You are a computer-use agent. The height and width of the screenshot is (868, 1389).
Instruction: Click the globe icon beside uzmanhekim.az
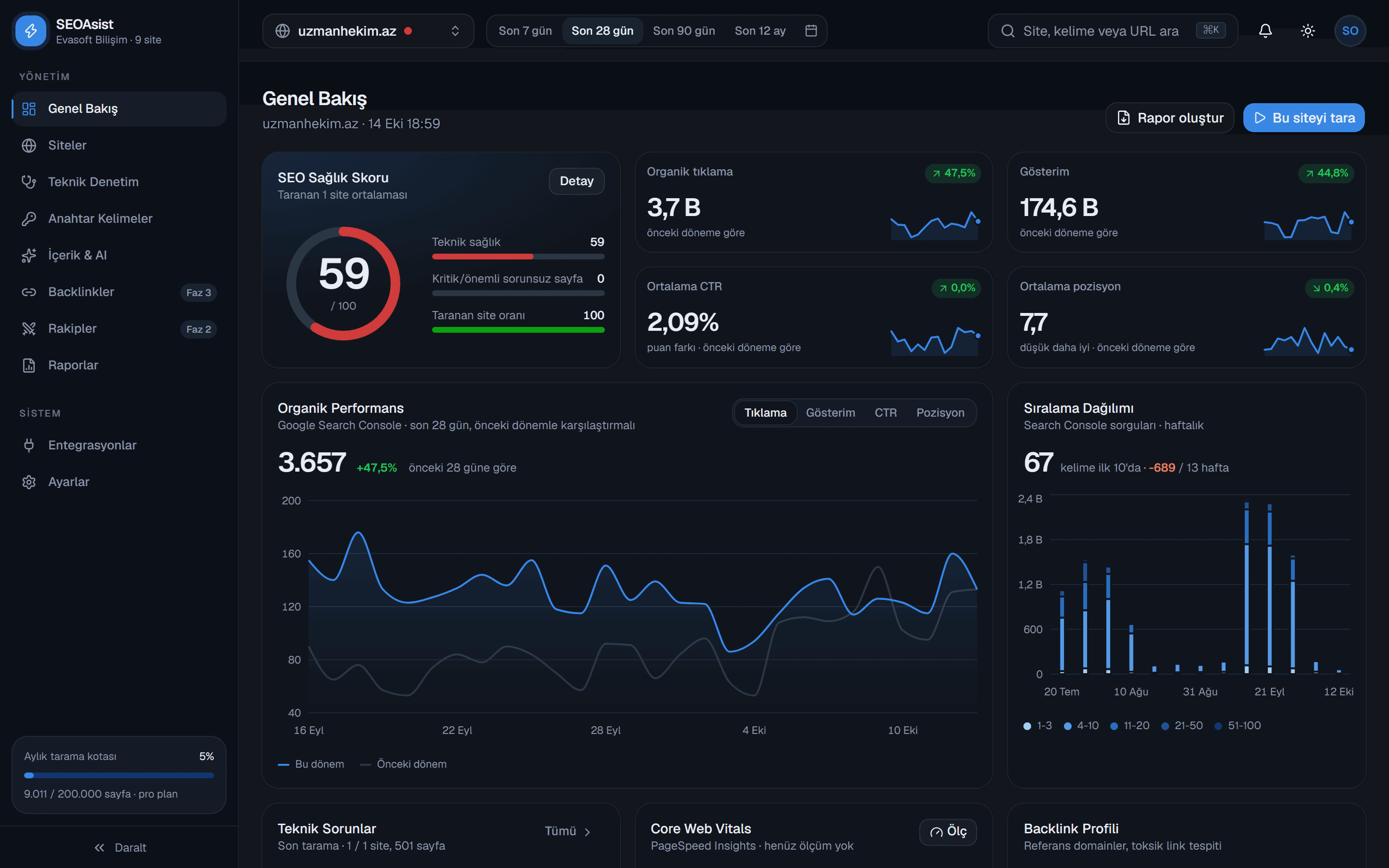click(x=283, y=31)
